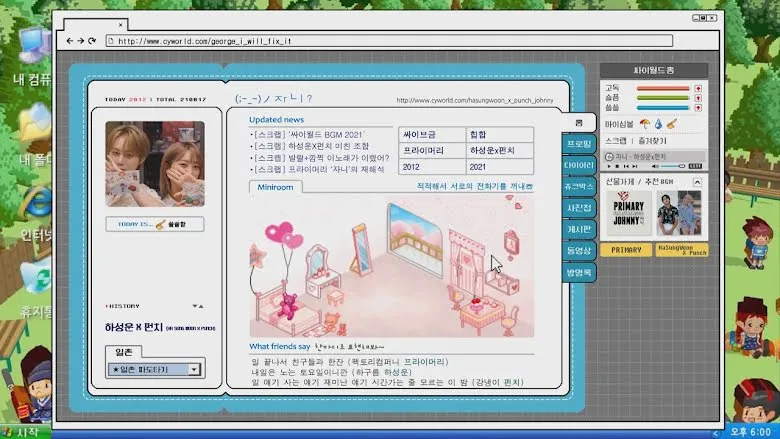Image resolution: width=780 pixels, height=439 pixels.
Task: Click the green 슬픔 meter bar
Action: coord(663,98)
